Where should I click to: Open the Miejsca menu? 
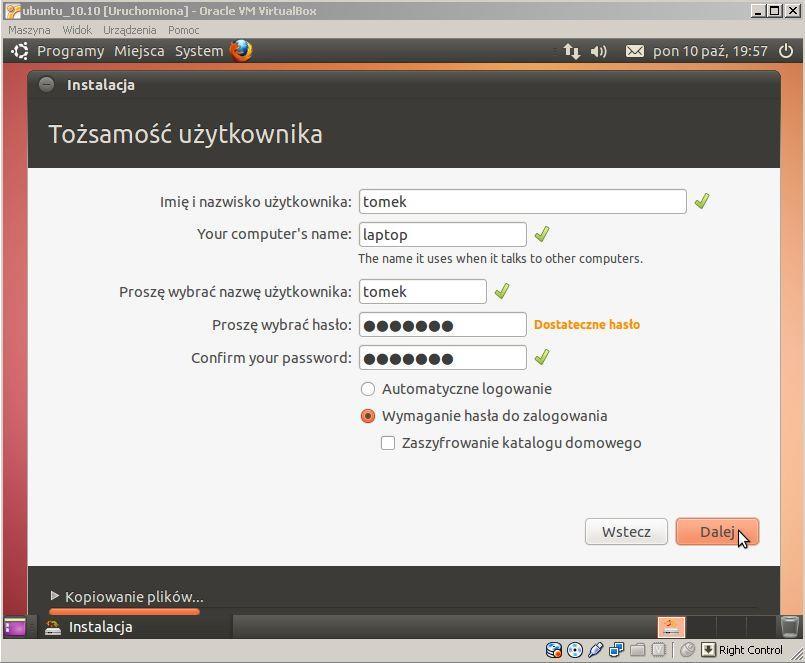pyautogui.click(x=139, y=51)
